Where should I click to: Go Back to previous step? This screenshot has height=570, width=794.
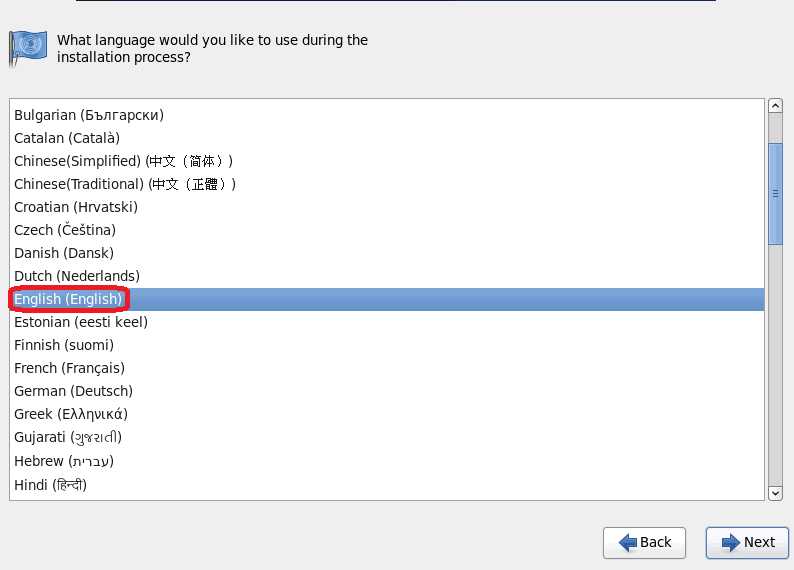pyautogui.click(x=644, y=543)
